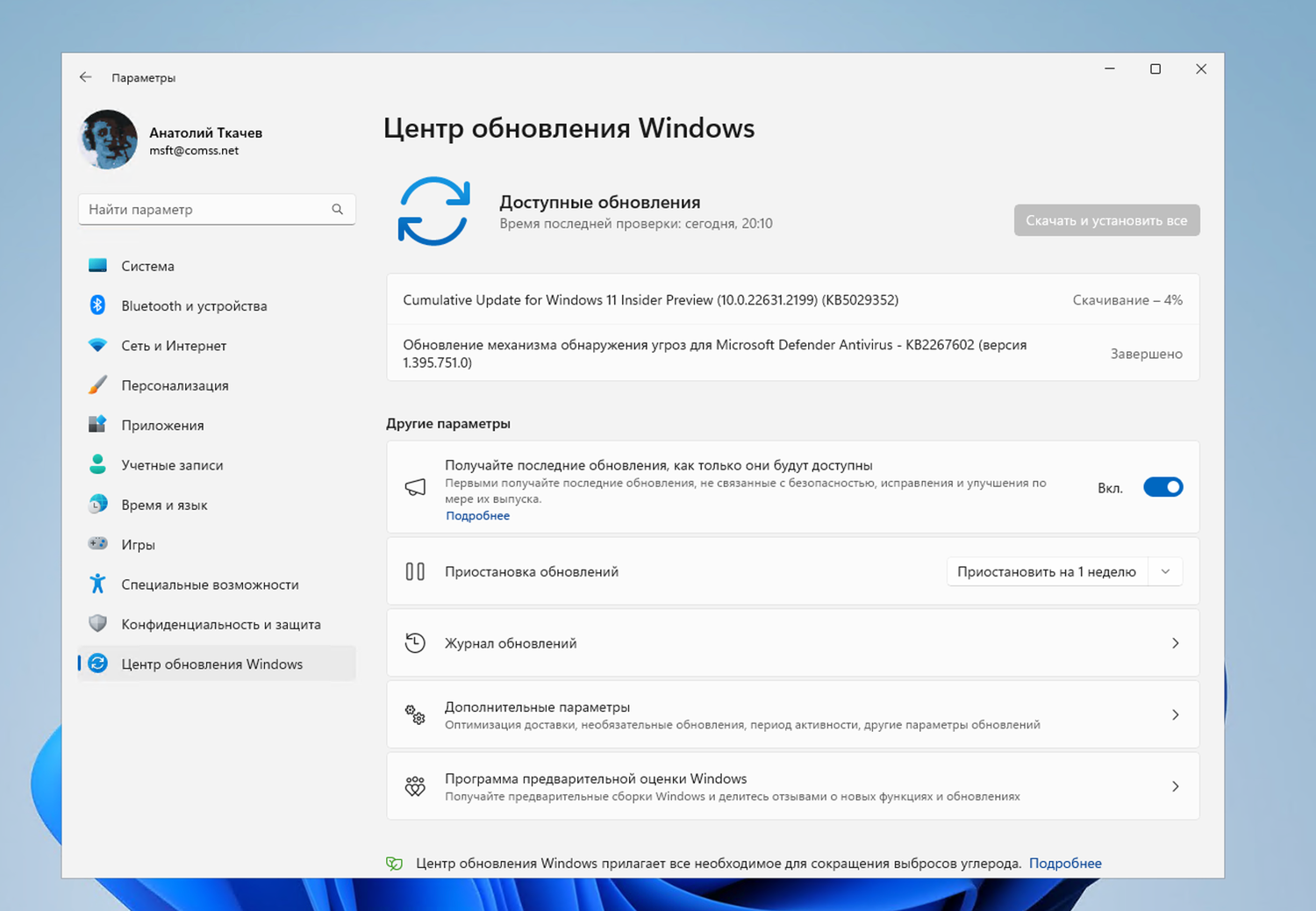Click the paintbrush Персонализация icon
This screenshot has width=1316, height=911.
tap(97, 384)
